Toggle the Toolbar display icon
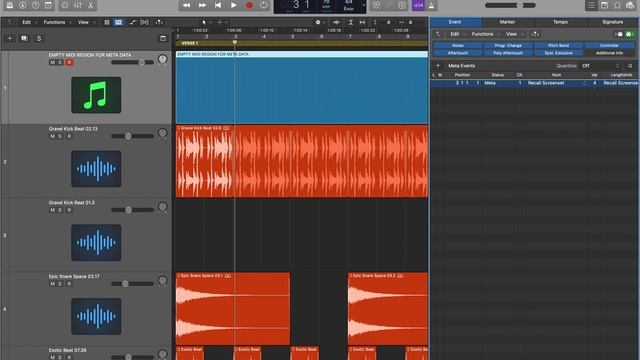The height and width of the screenshot is (360, 640). [48, 5]
